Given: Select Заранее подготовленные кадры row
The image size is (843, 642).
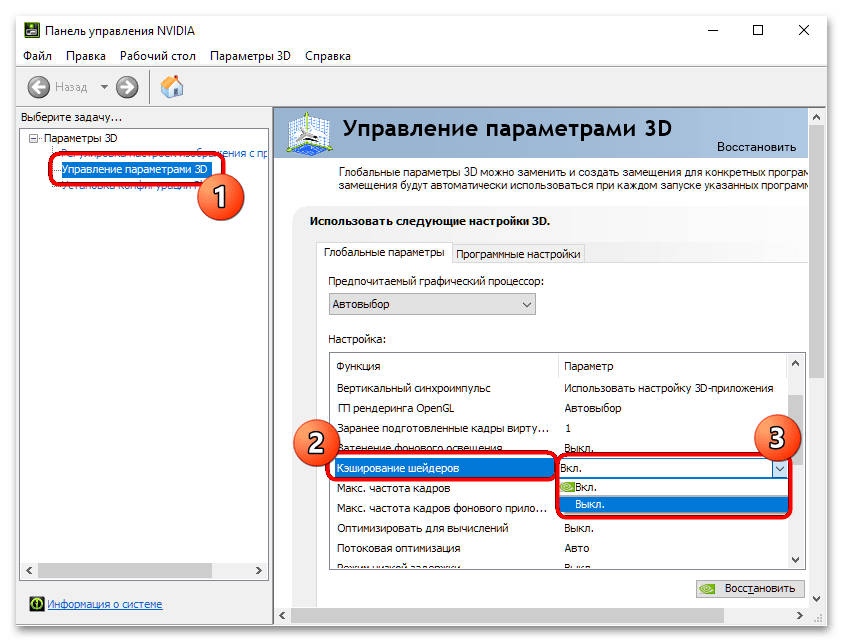Looking at the screenshot, I should [443, 428].
